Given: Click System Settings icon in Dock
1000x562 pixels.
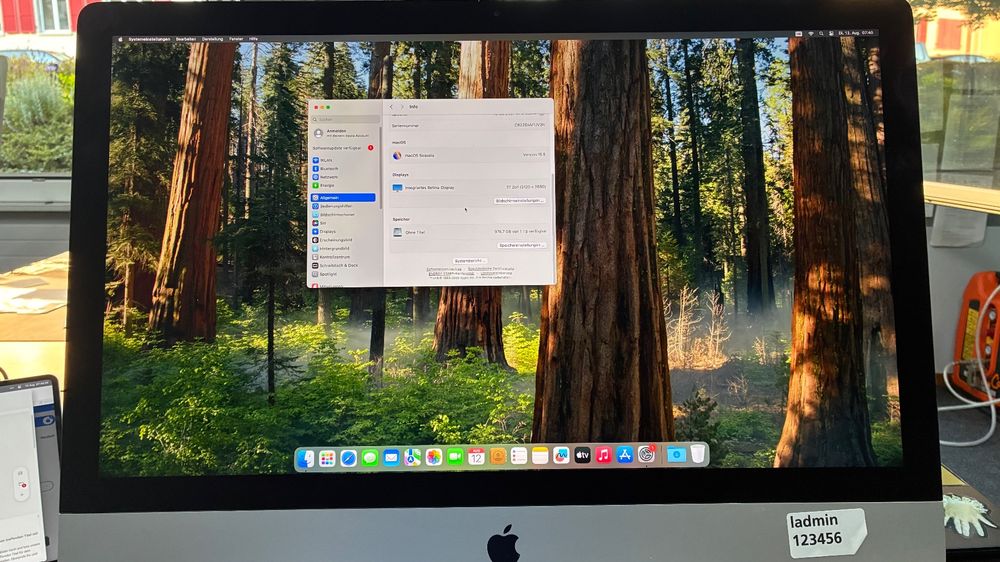Looking at the screenshot, I should pos(646,454).
